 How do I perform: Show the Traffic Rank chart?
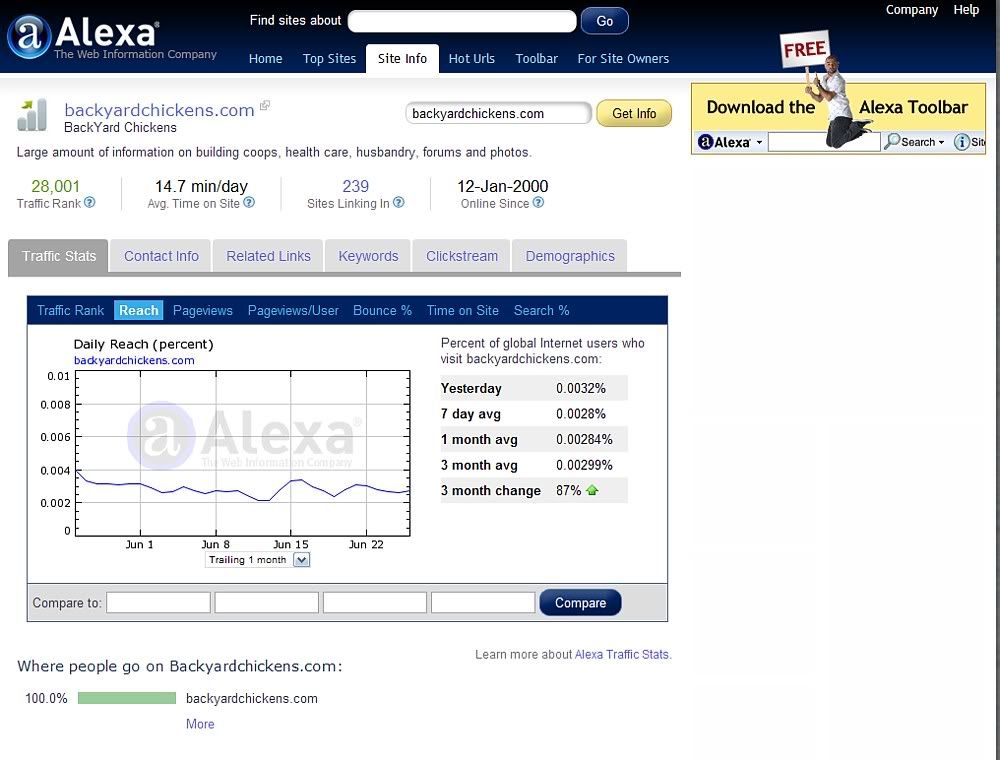pyautogui.click(x=70, y=311)
